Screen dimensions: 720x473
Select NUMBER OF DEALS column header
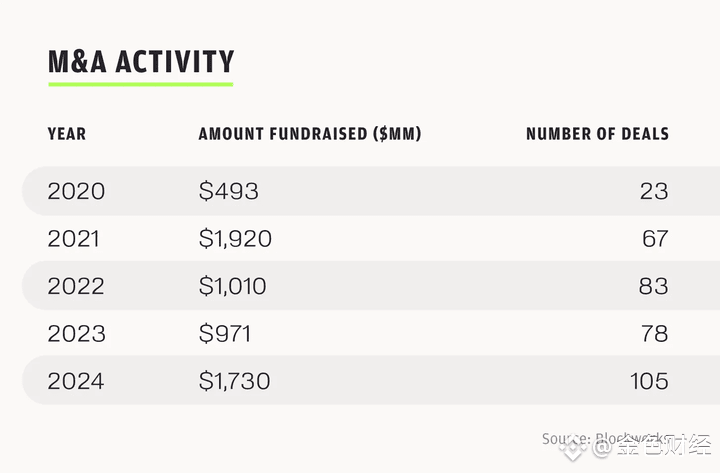point(597,134)
